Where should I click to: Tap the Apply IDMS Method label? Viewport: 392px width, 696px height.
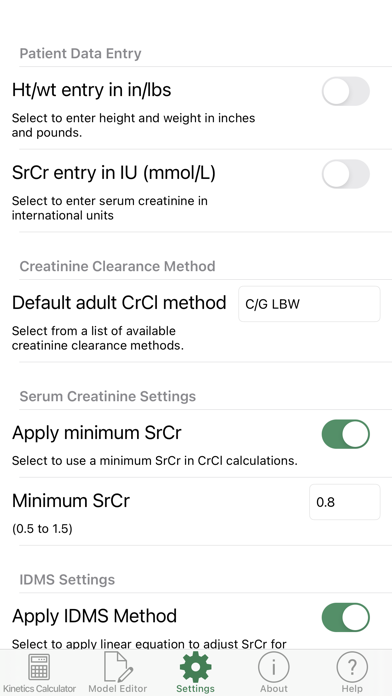pyautogui.click(x=94, y=616)
